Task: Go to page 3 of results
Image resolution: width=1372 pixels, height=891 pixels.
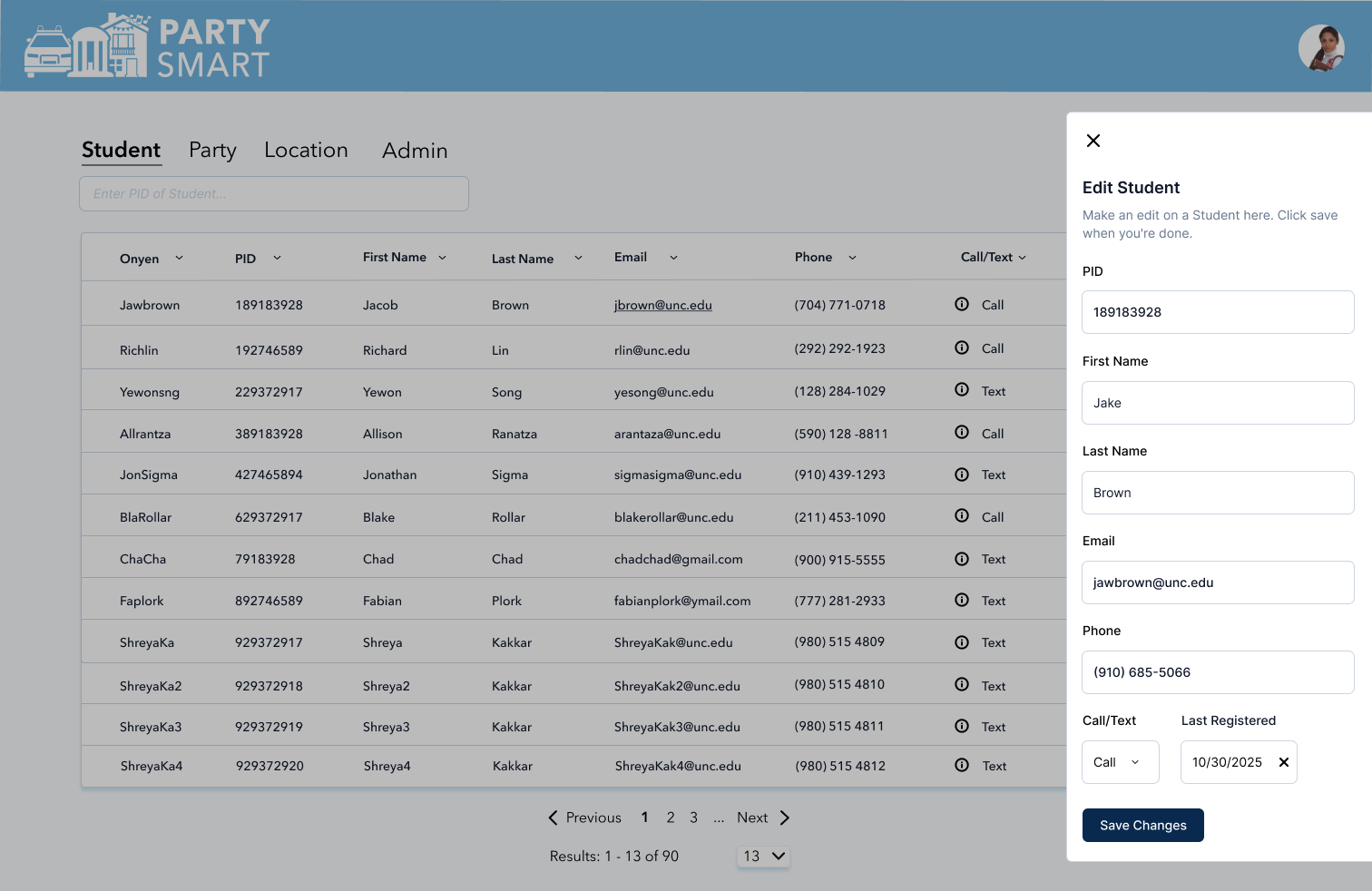Action: click(693, 818)
